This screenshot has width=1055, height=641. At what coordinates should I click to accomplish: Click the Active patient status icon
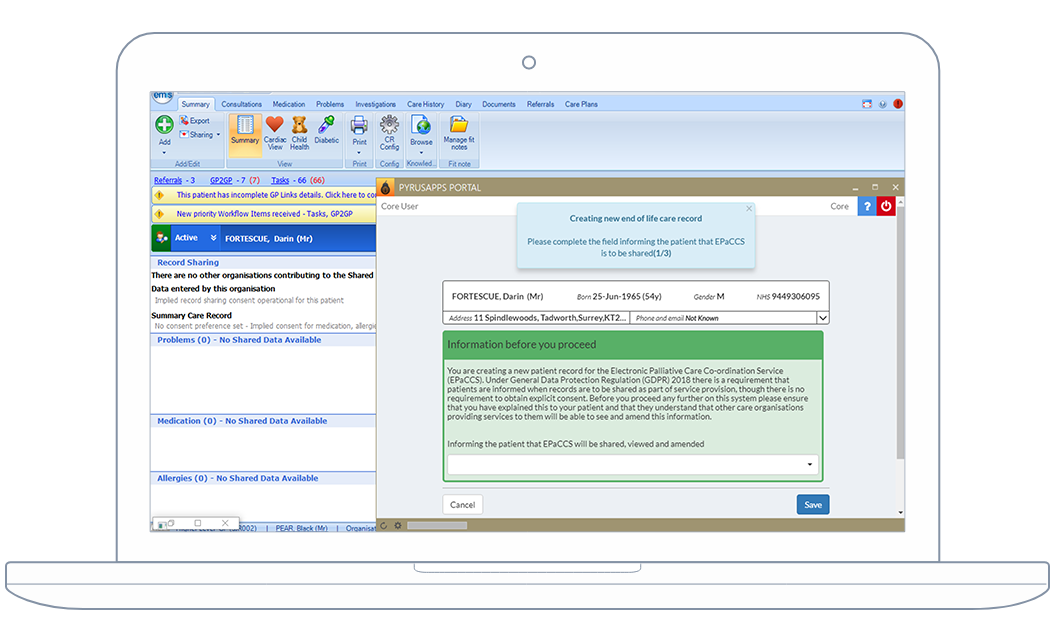(161, 238)
